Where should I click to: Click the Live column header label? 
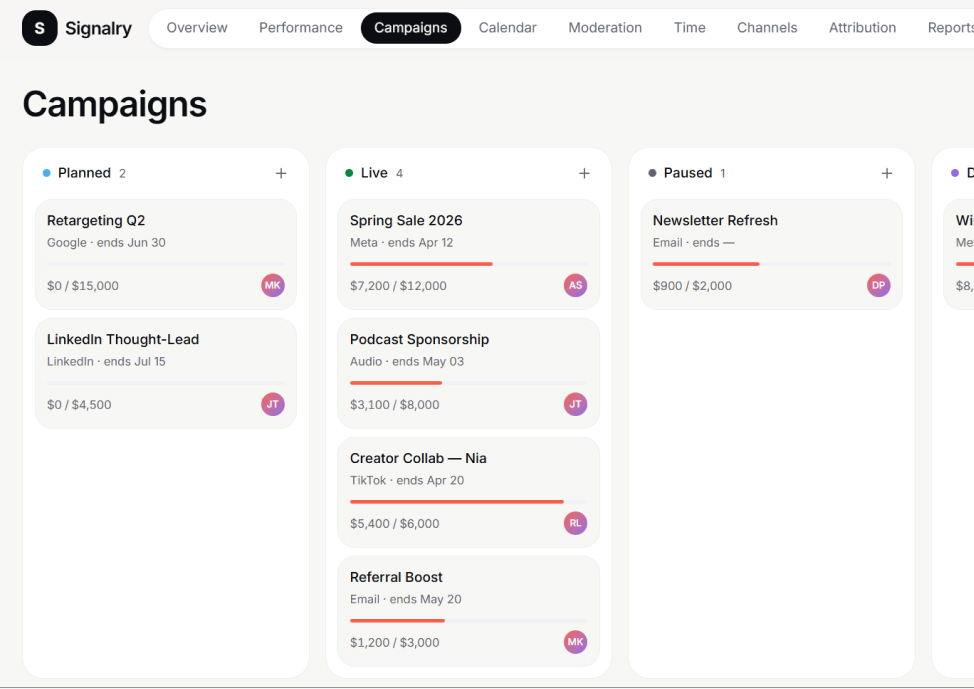374,173
